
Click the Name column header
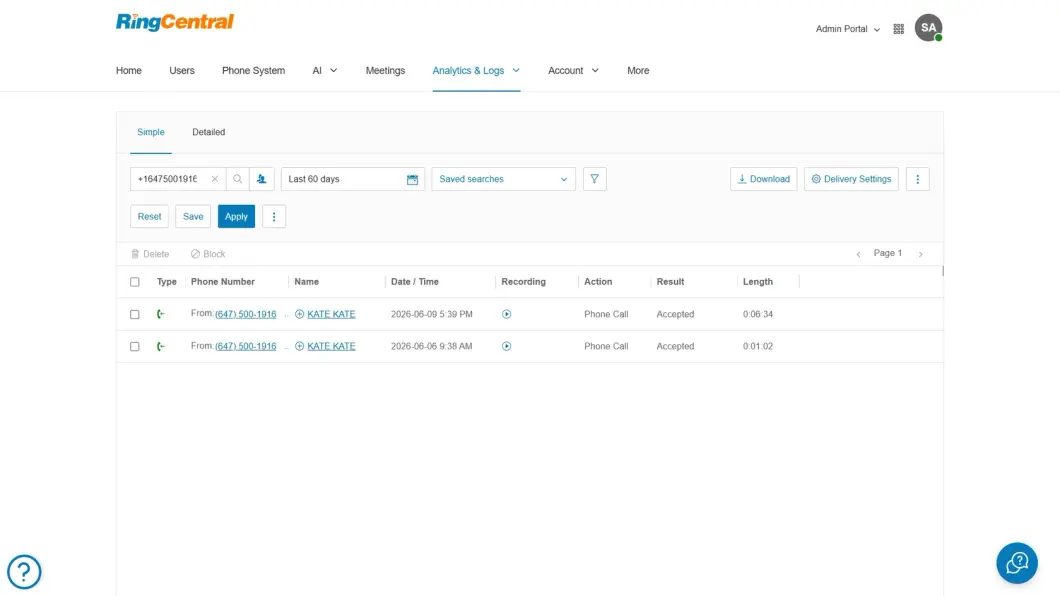pyautogui.click(x=306, y=282)
